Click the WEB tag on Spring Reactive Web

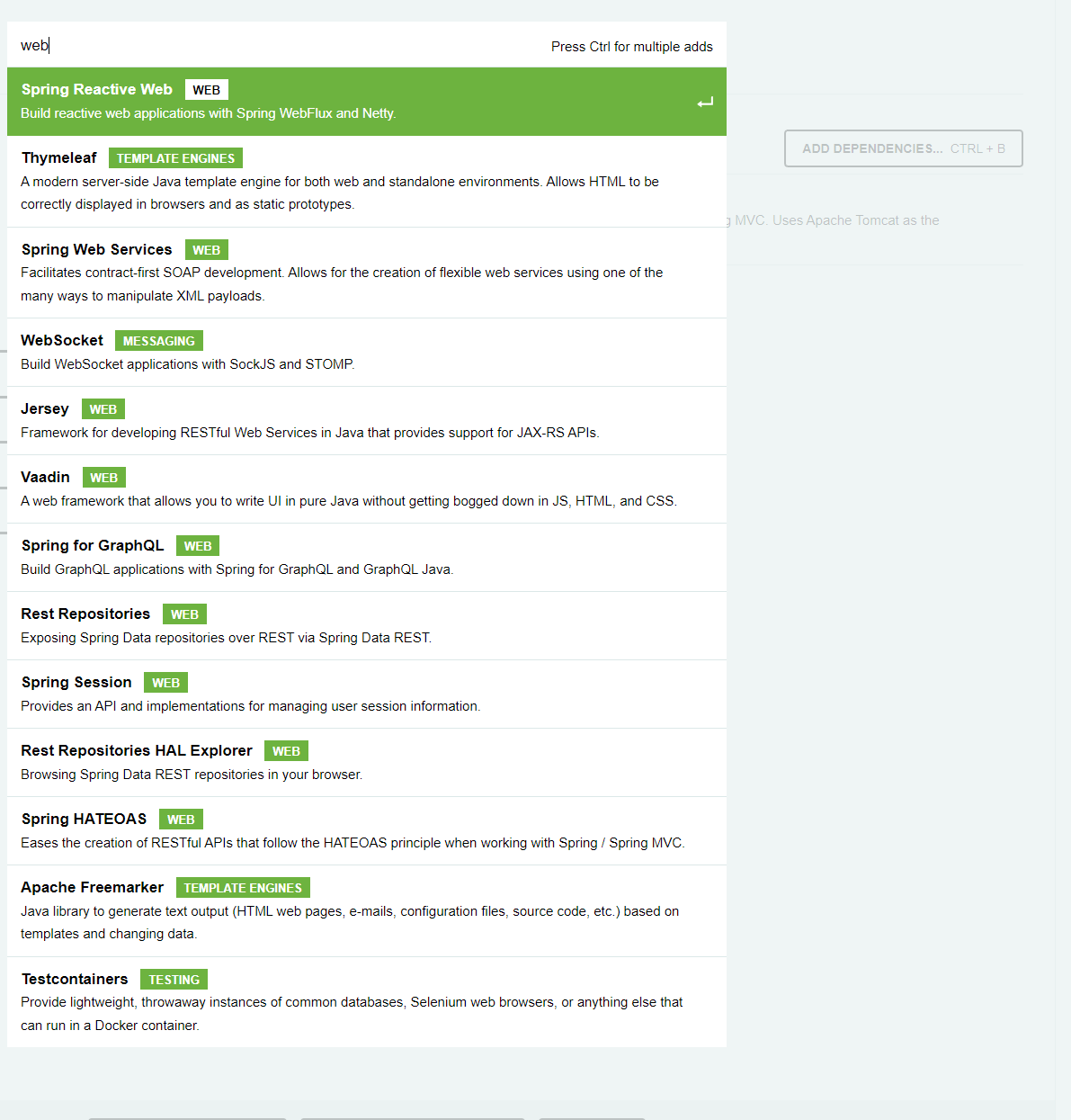207,90
